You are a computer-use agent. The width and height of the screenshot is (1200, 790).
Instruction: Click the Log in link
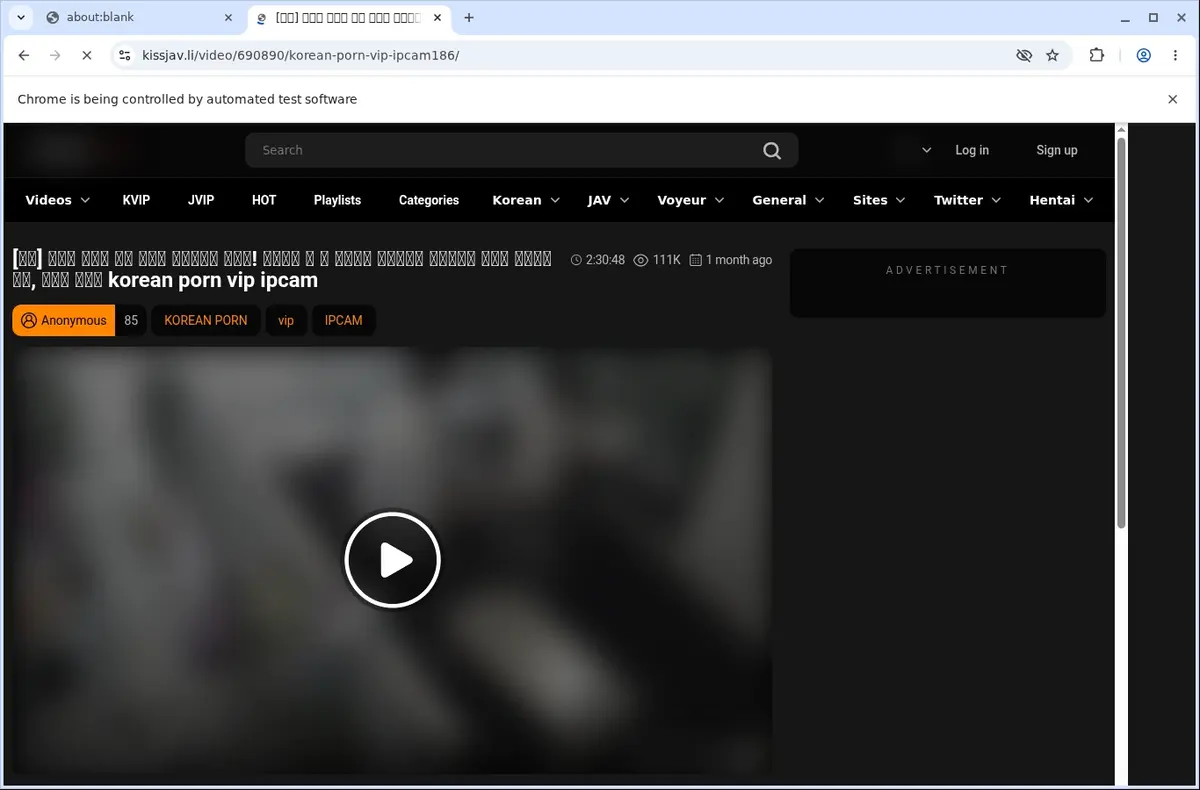tap(972, 150)
